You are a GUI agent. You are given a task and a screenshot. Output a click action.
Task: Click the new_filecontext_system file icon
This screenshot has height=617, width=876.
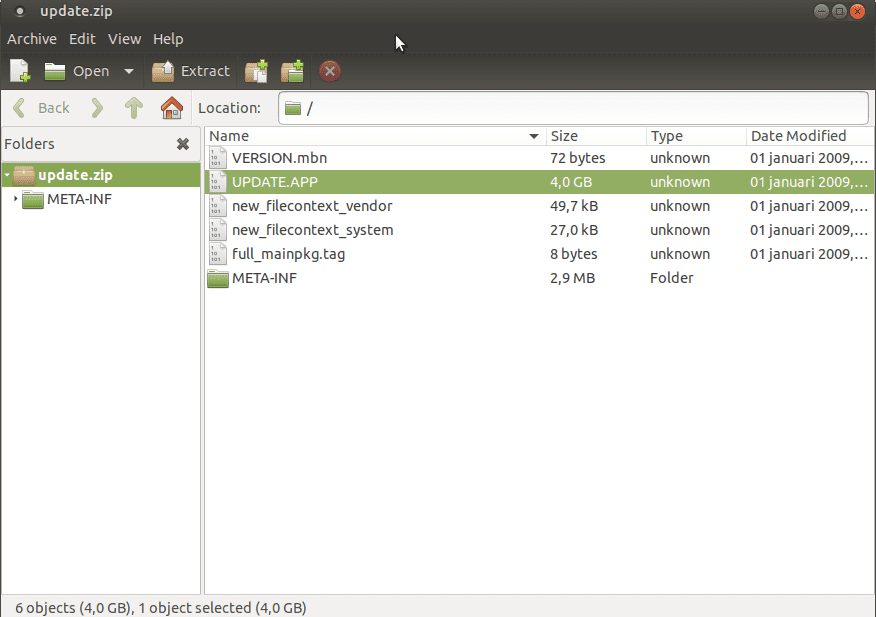coord(217,230)
